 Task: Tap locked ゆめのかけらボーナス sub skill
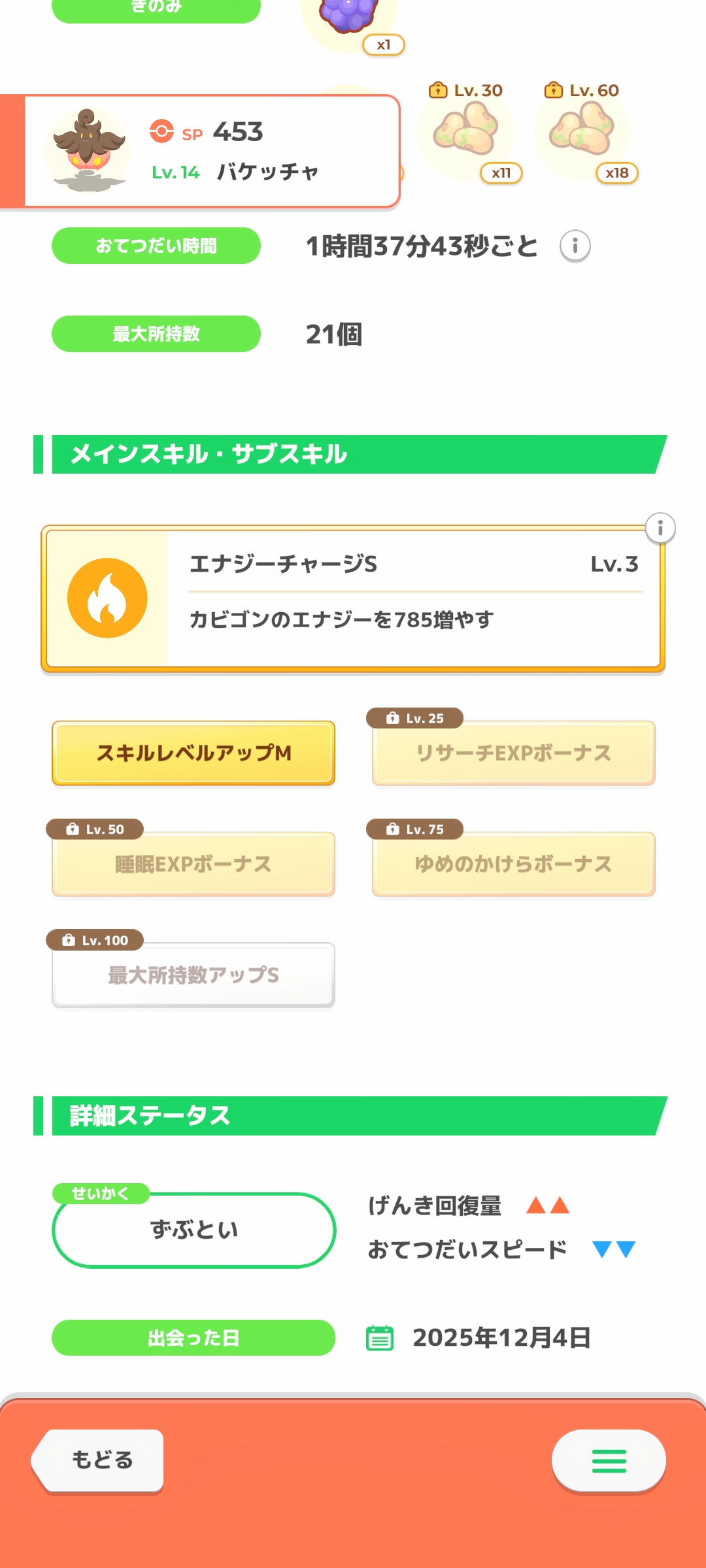pyautogui.click(x=514, y=864)
